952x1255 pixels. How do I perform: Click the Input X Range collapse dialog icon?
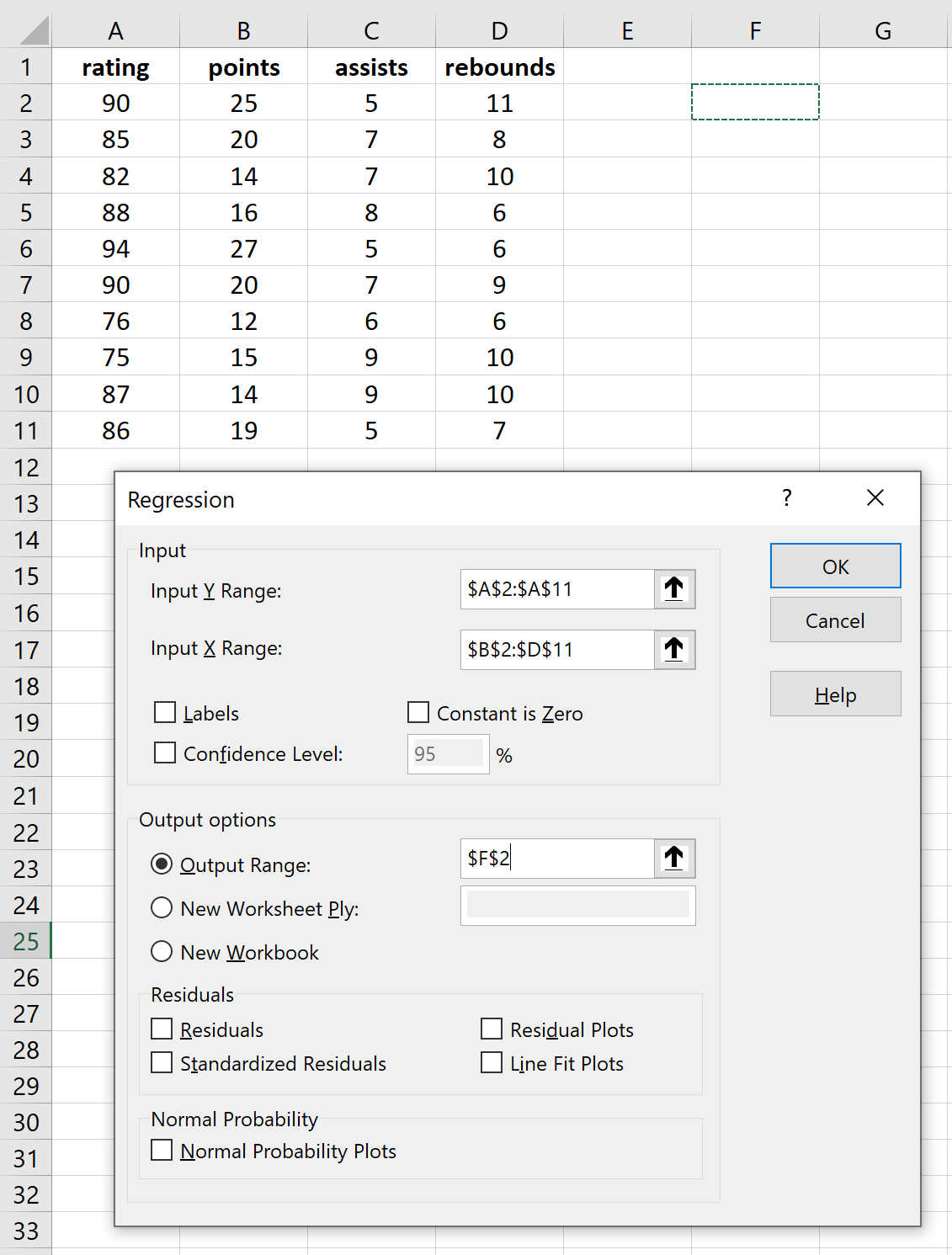point(674,649)
